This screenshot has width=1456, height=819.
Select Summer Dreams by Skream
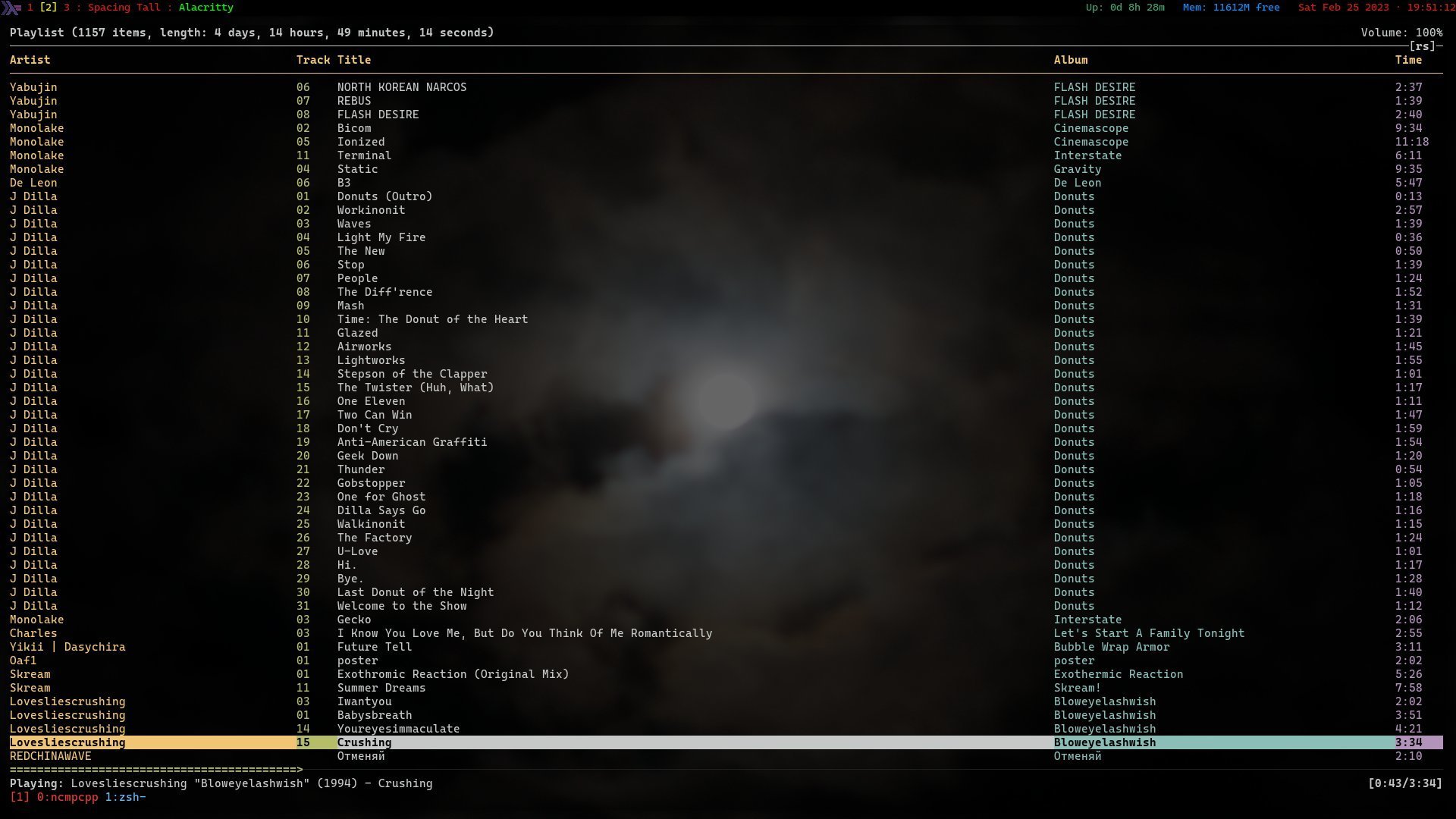tap(726, 688)
